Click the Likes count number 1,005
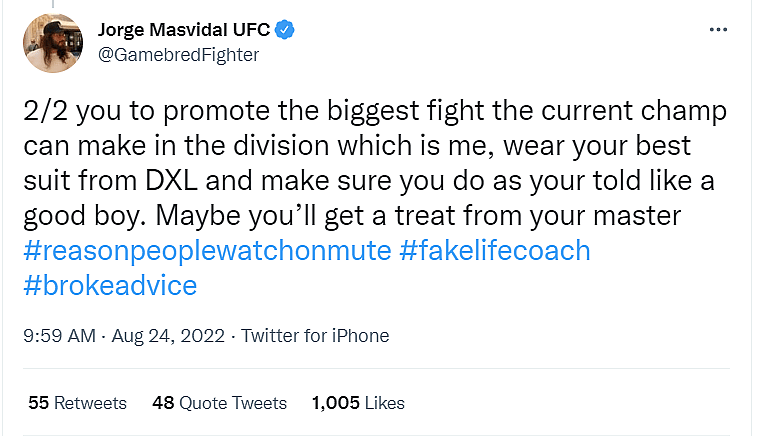This screenshot has width=757, height=436. point(334,403)
